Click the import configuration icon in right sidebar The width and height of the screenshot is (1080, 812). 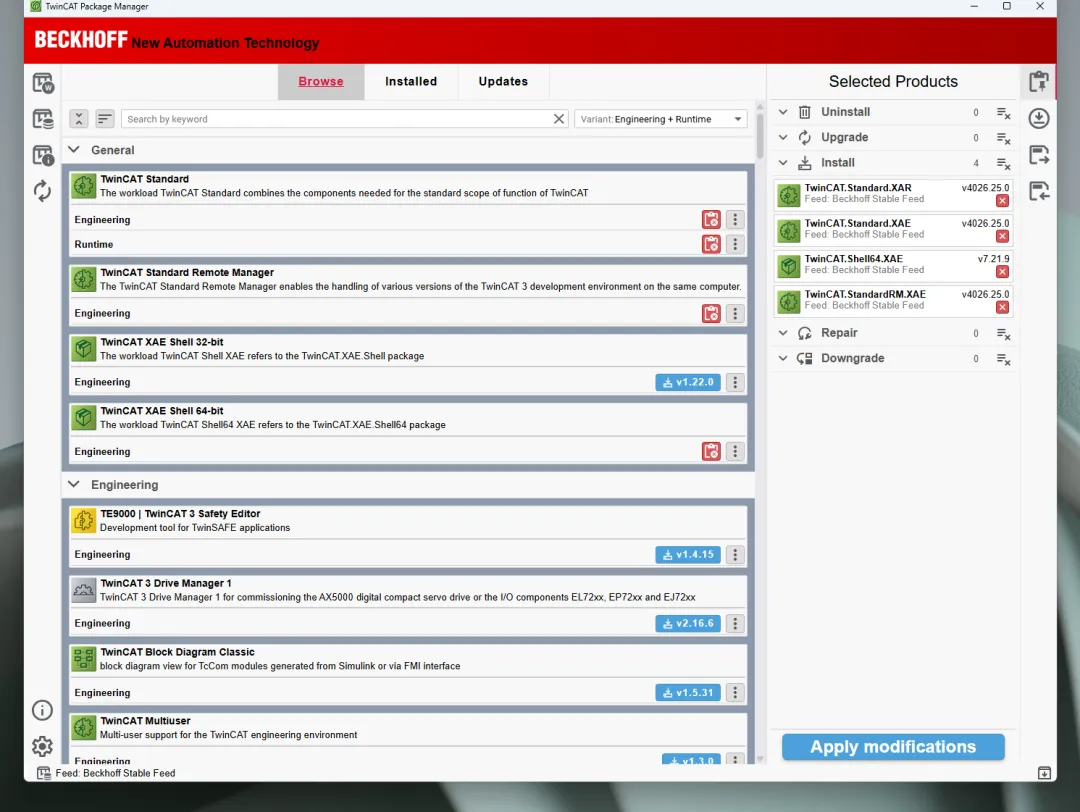[1039, 191]
